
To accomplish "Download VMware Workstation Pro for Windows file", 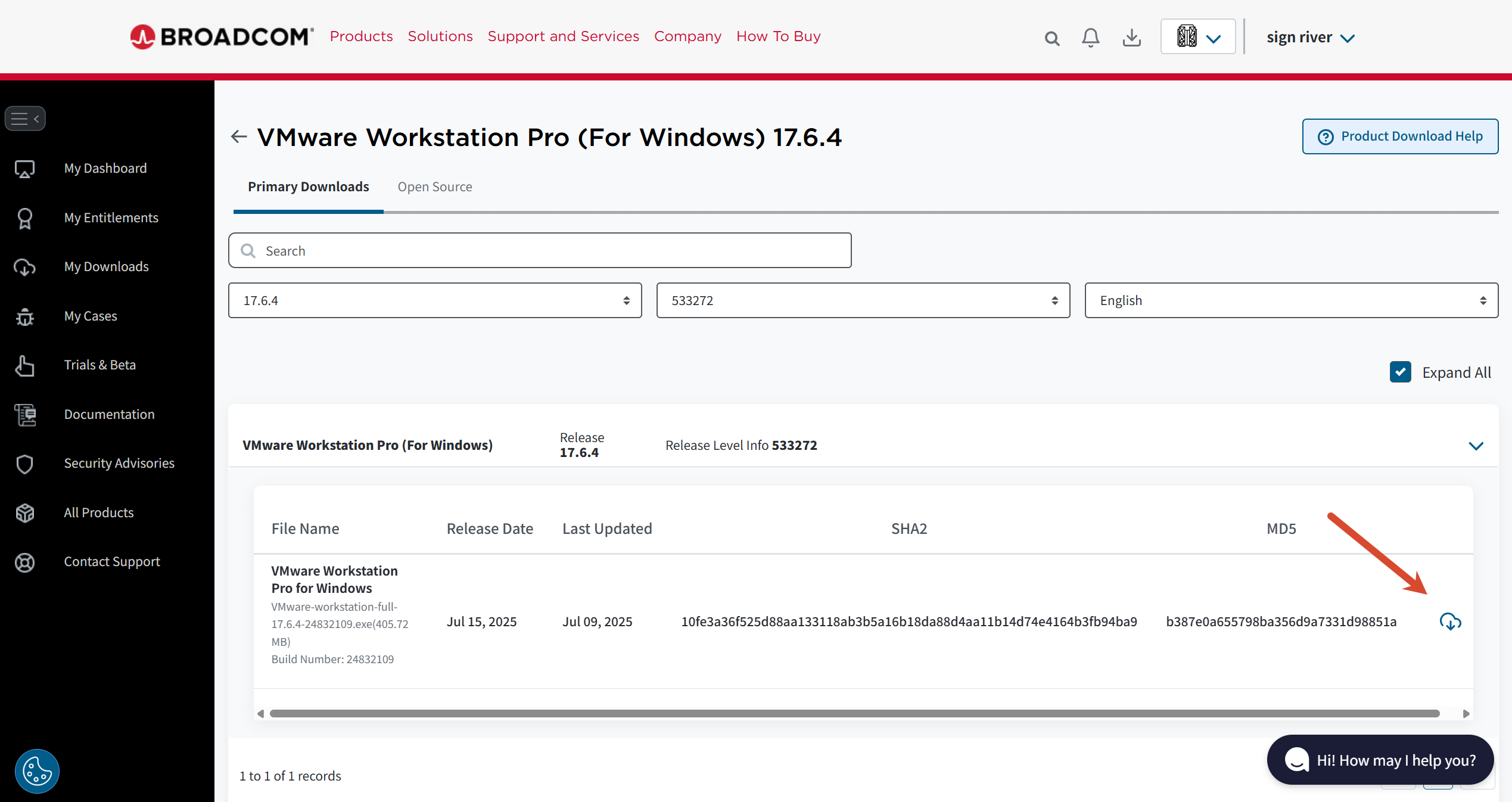I will pyautogui.click(x=1451, y=621).
